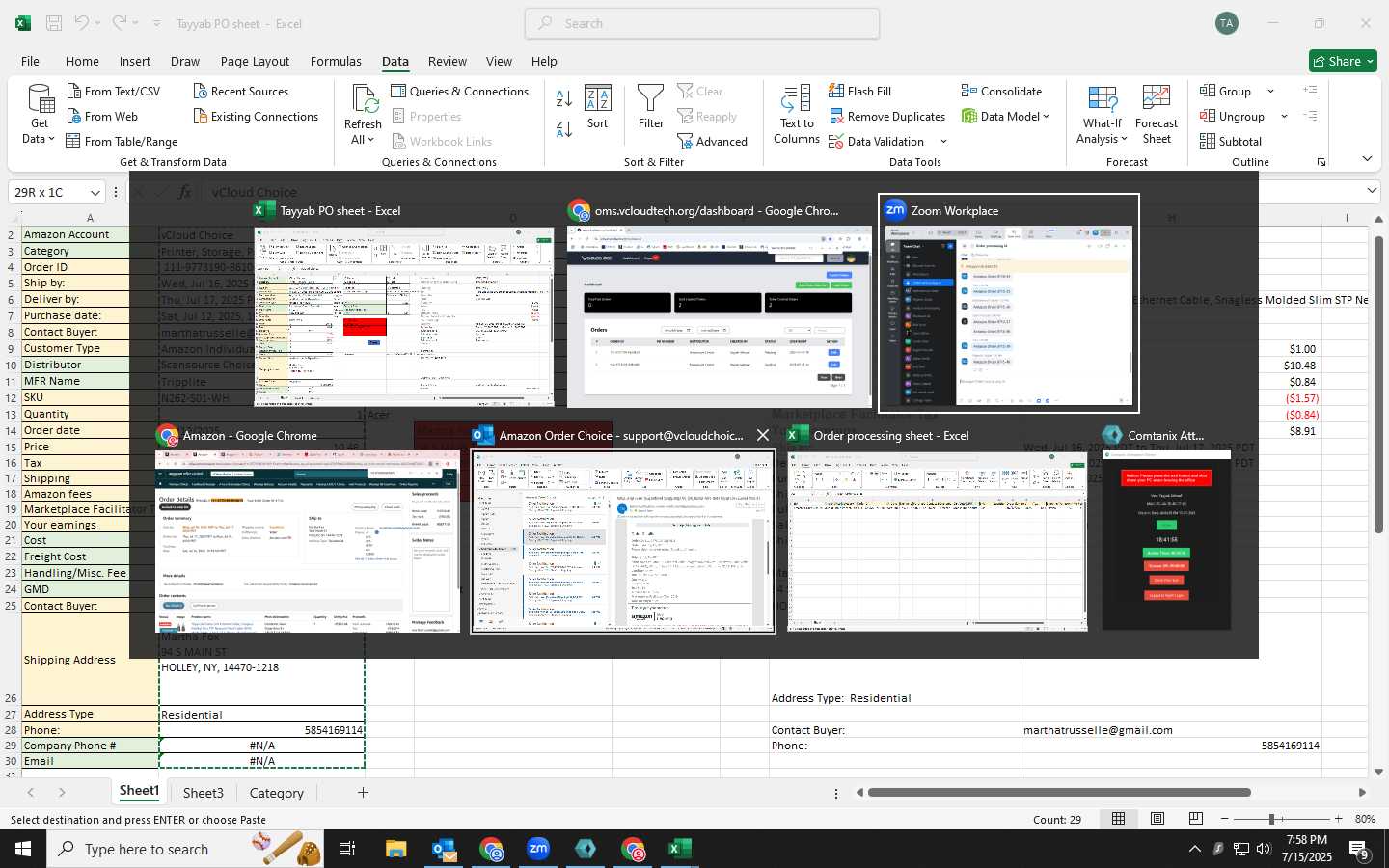Open the View ribbon tab
This screenshot has width=1389, height=868.
tap(499, 61)
